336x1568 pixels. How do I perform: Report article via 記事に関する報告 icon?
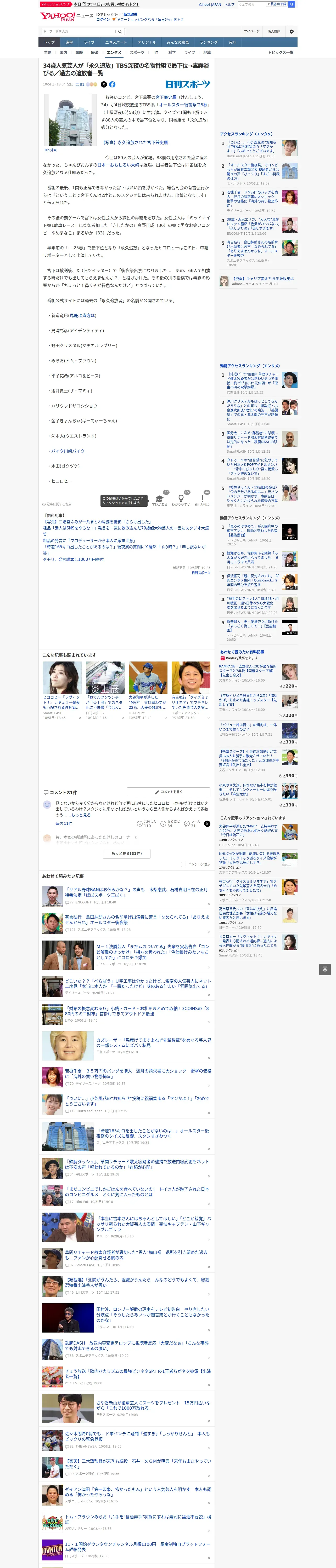click(x=57, y=504)
